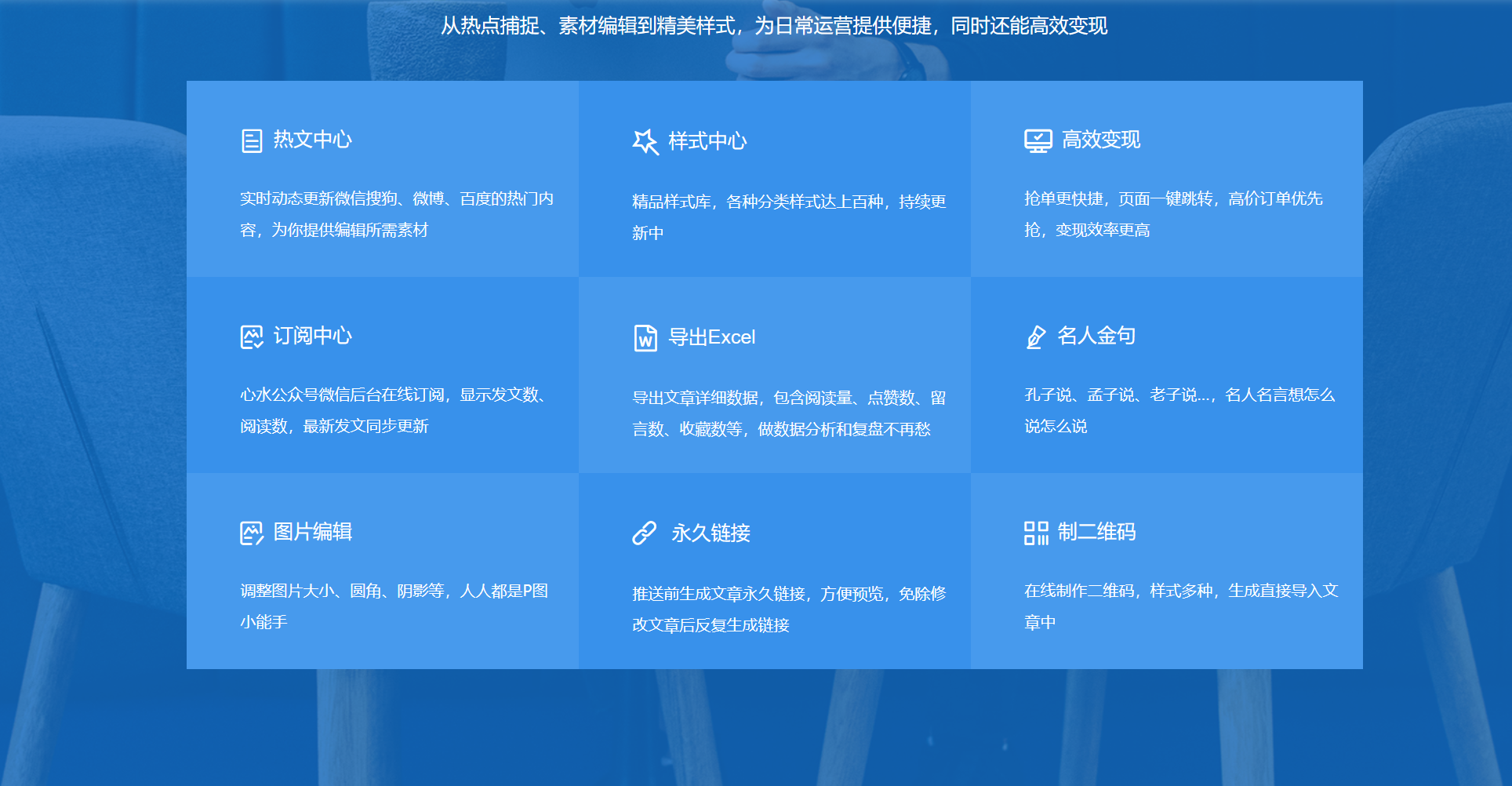1512x786 pixels.
Task: Click the top subtitle starting 从热点捕捉
Action: 774,26
